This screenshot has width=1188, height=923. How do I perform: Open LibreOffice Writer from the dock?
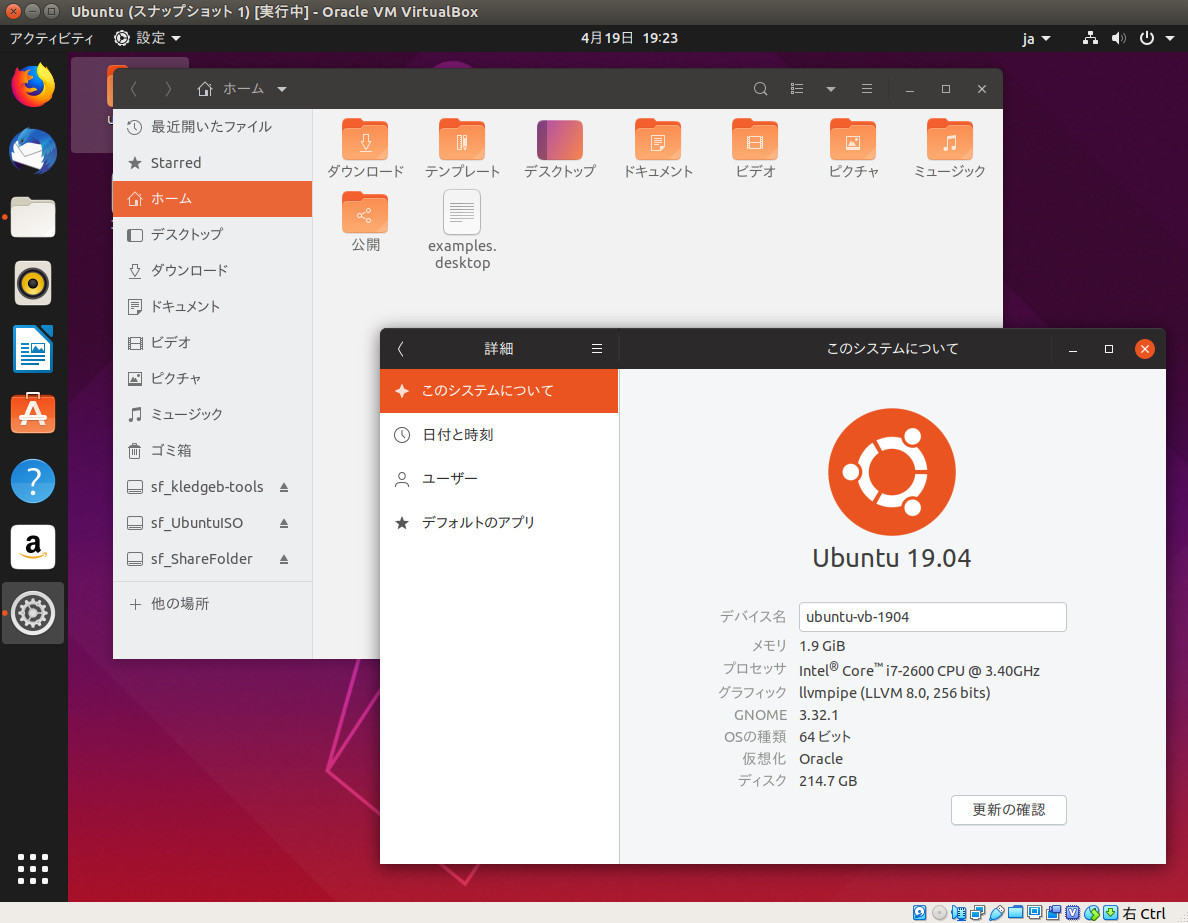[33, 349]
